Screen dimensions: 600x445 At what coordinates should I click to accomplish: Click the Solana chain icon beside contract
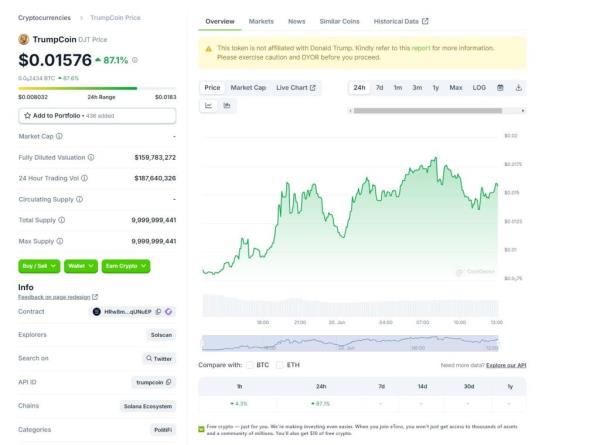pyautogui.click(x=96, y=312)
